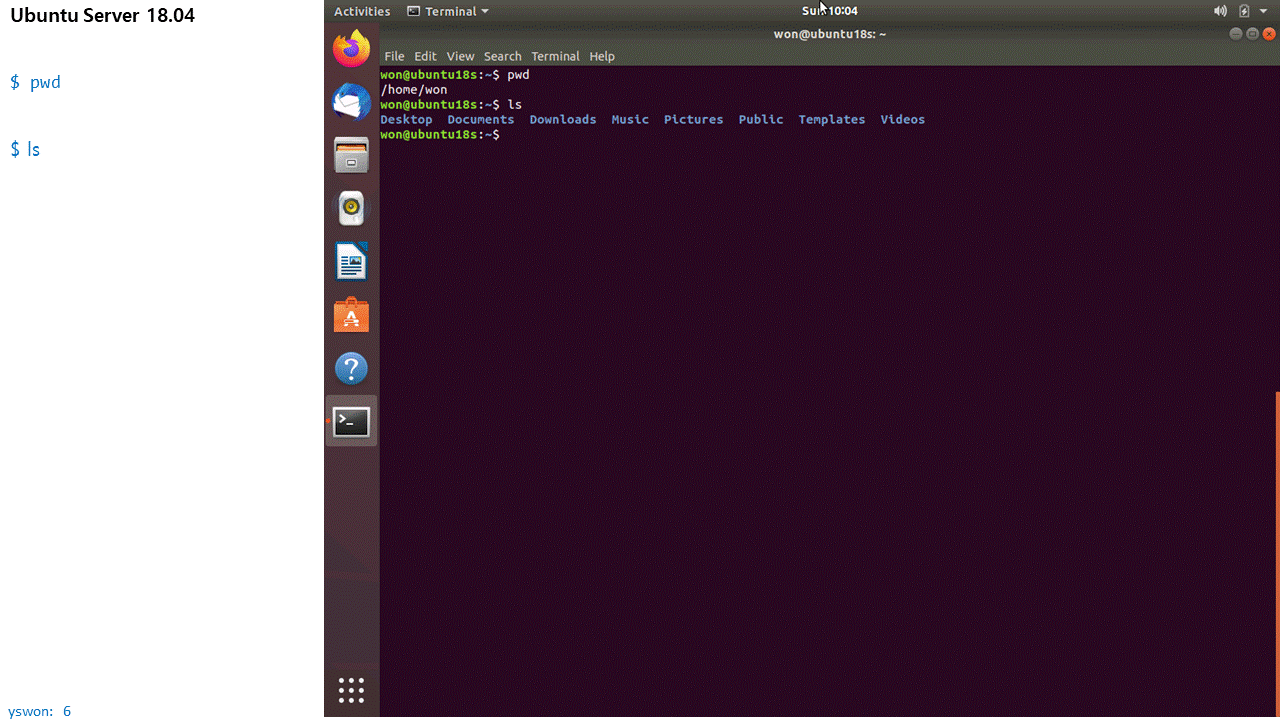The width and height of the screenshot is (1280, 720).
Task: Open the Help dock icon
Action: 351,368
